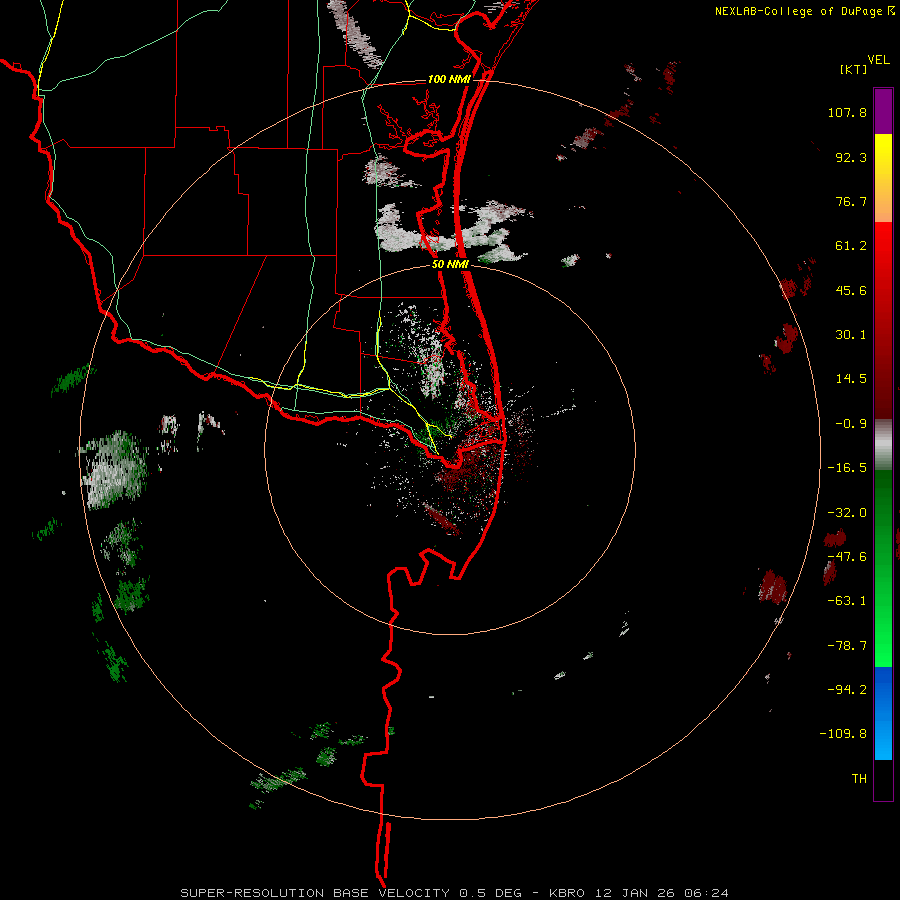Click the -0.9 velocity scale value

pyautogui.click(x=851, y=424)
